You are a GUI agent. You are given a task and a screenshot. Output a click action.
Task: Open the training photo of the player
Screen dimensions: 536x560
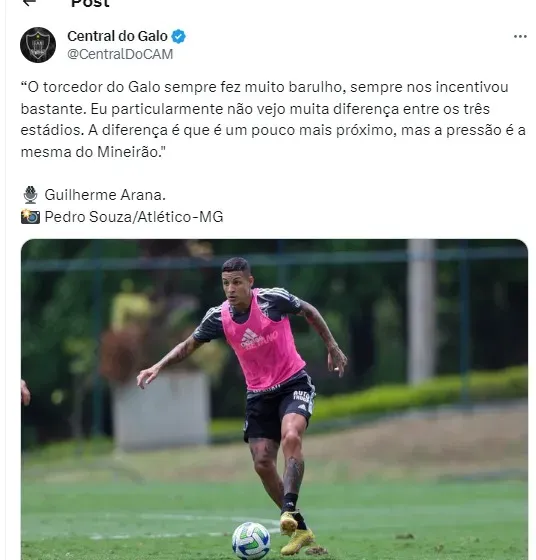274,399
